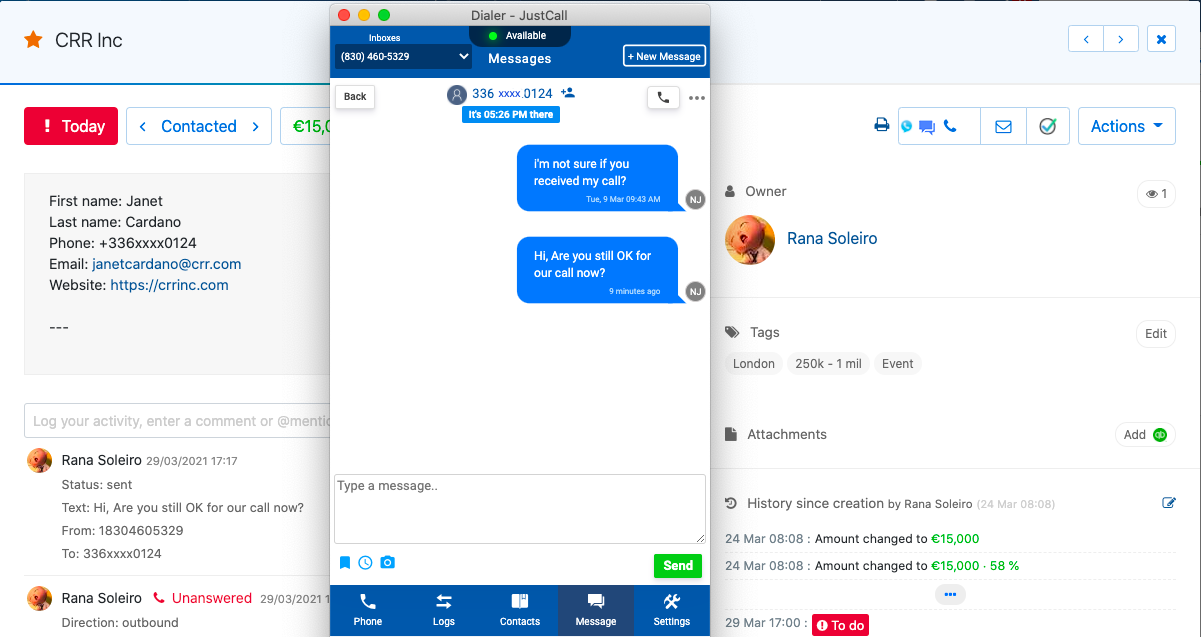1201x637 pixels.
Task: Click the edit icon next to History
Action: click(1169, 503)
